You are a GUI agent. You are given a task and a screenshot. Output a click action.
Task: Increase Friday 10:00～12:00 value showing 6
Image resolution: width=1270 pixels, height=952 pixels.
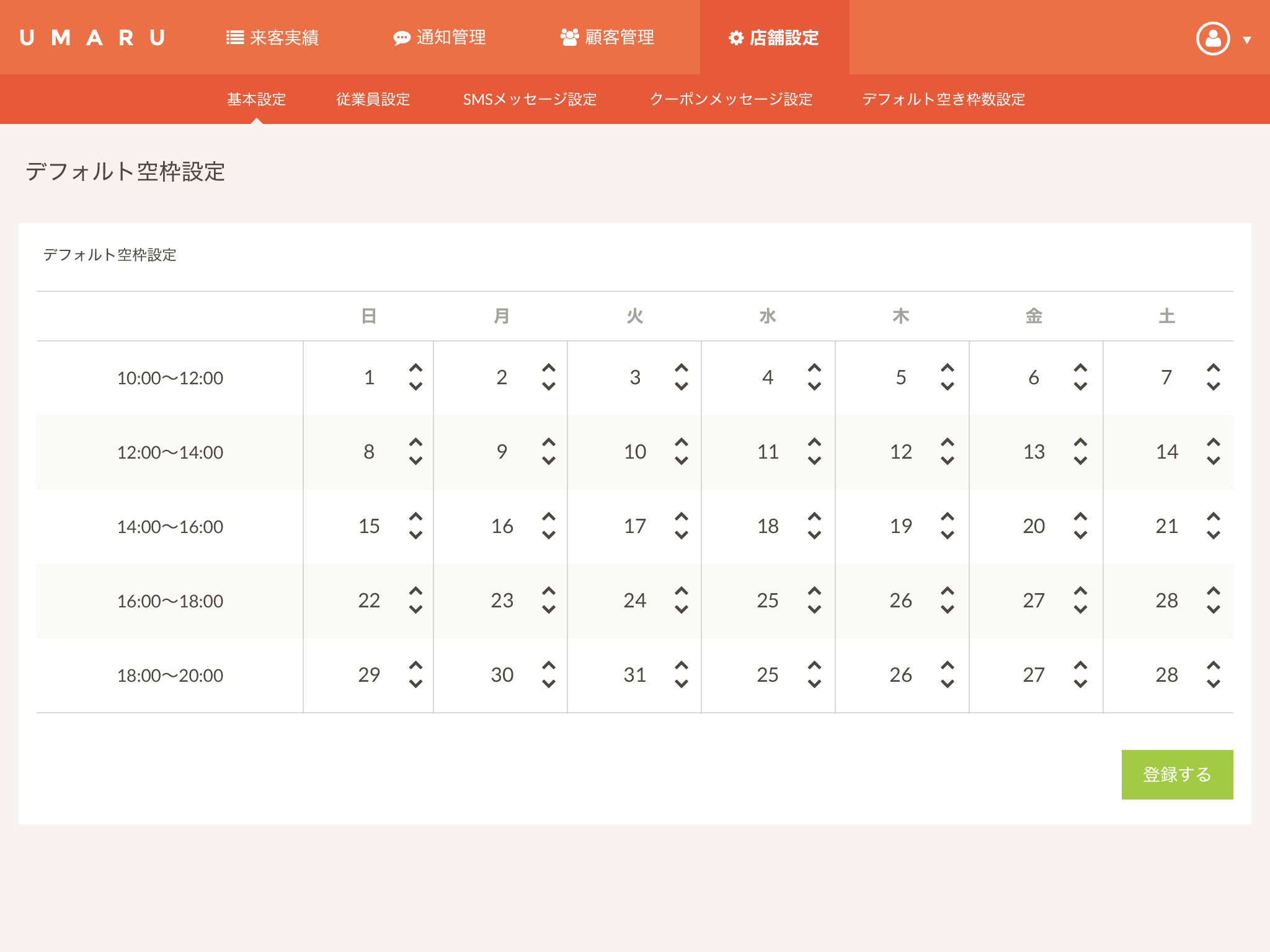click(x=1080, y=368)
